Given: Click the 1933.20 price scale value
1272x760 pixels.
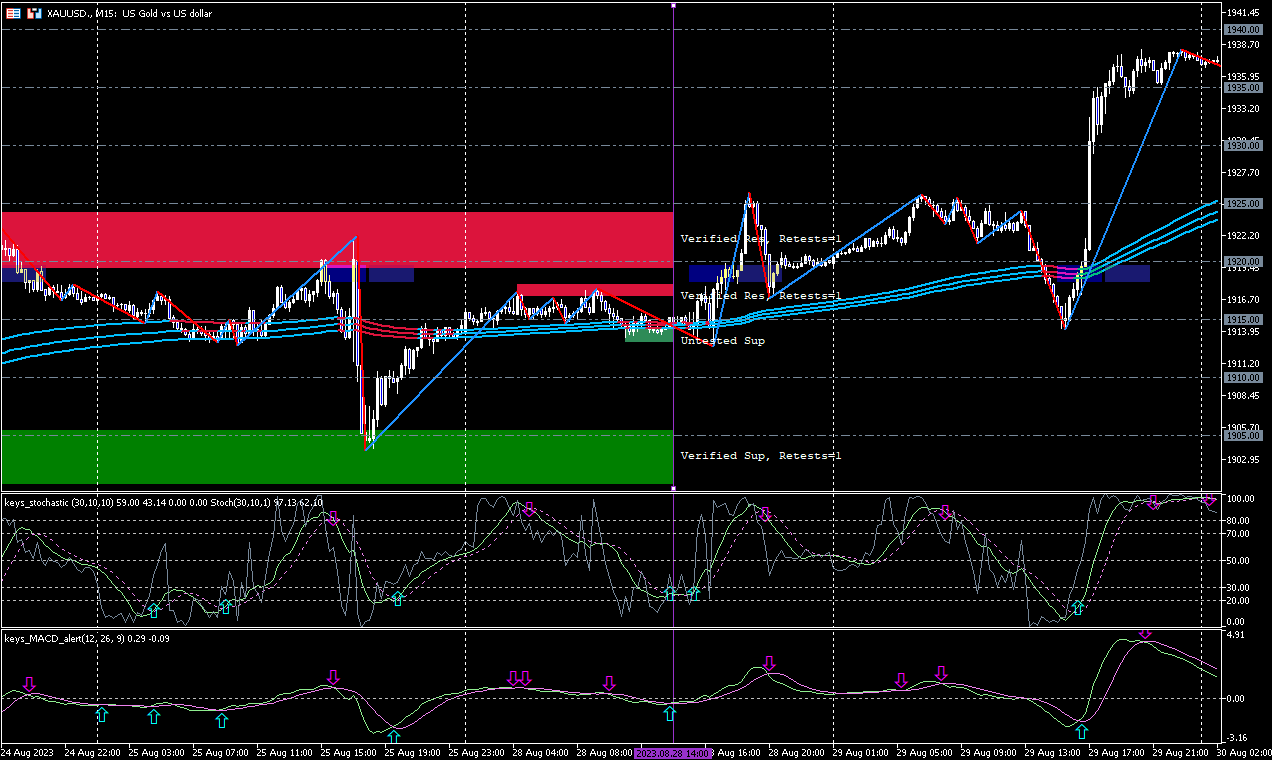Looking at the screenshot, I should click(1244, 108).
